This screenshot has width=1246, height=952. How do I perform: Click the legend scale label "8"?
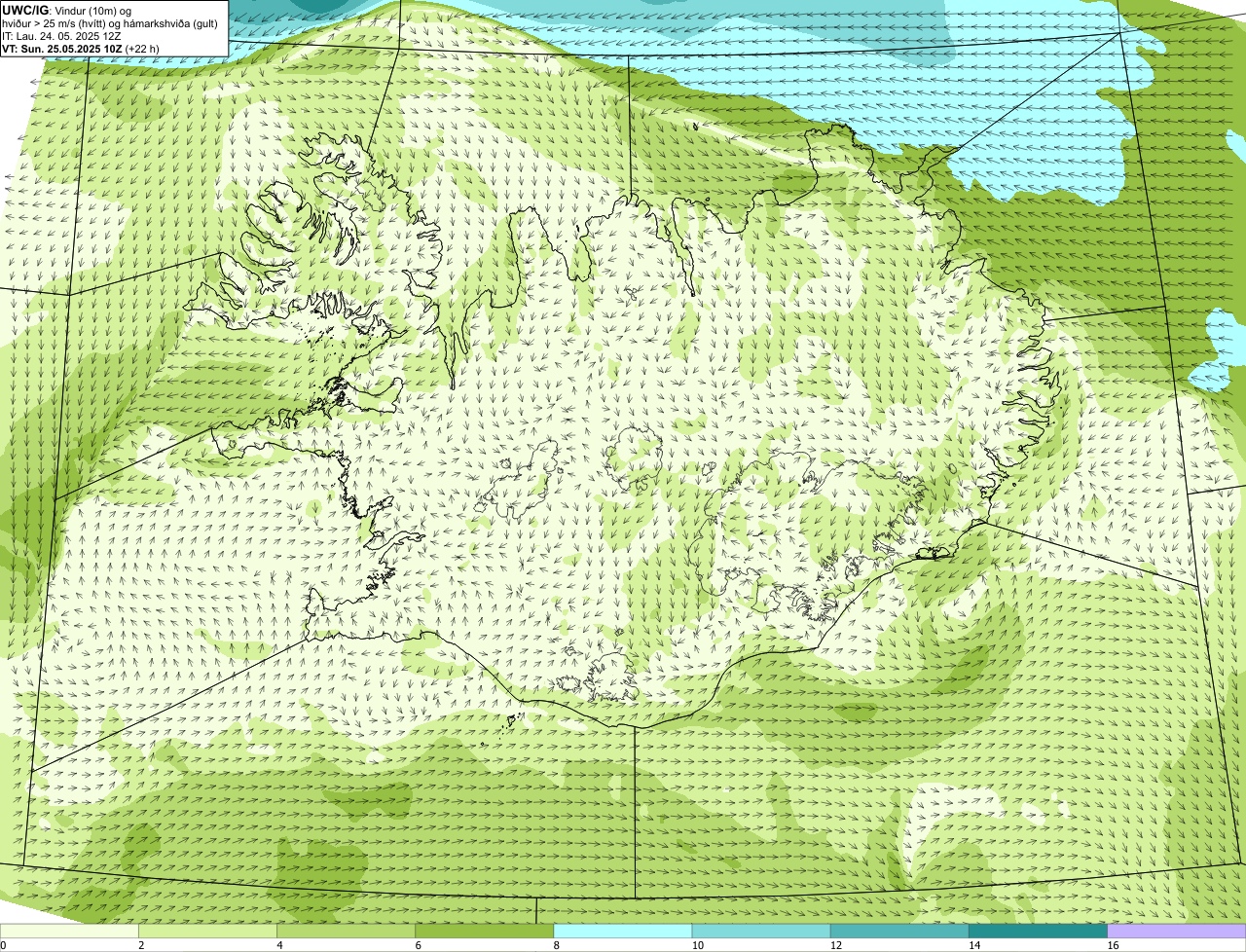pyautogui.click(x=556, y=945)
